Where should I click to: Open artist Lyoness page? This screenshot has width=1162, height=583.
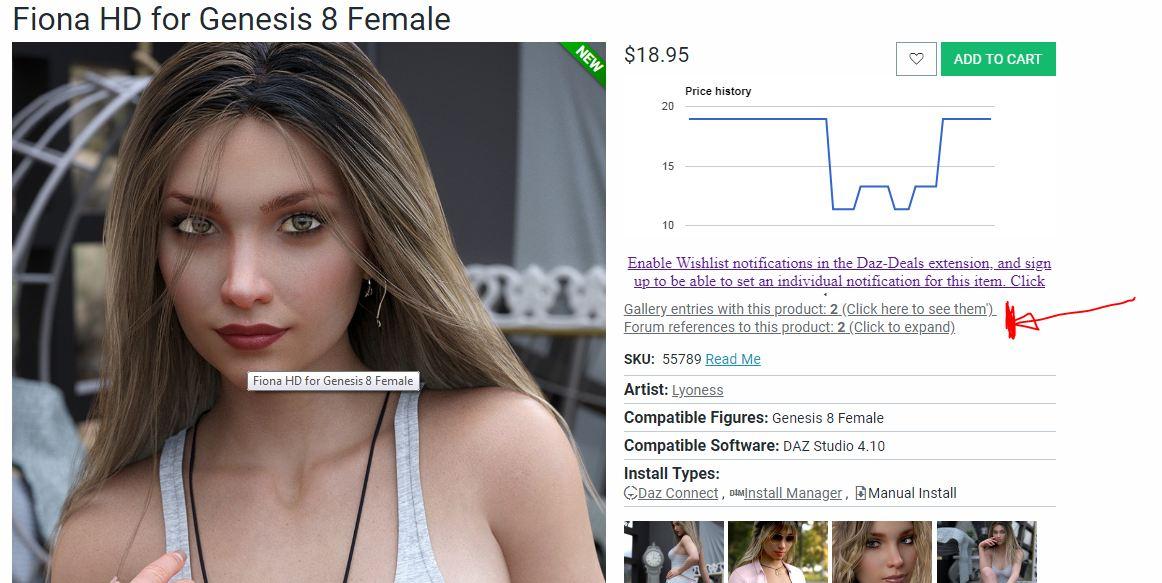[x=697, y=390]
